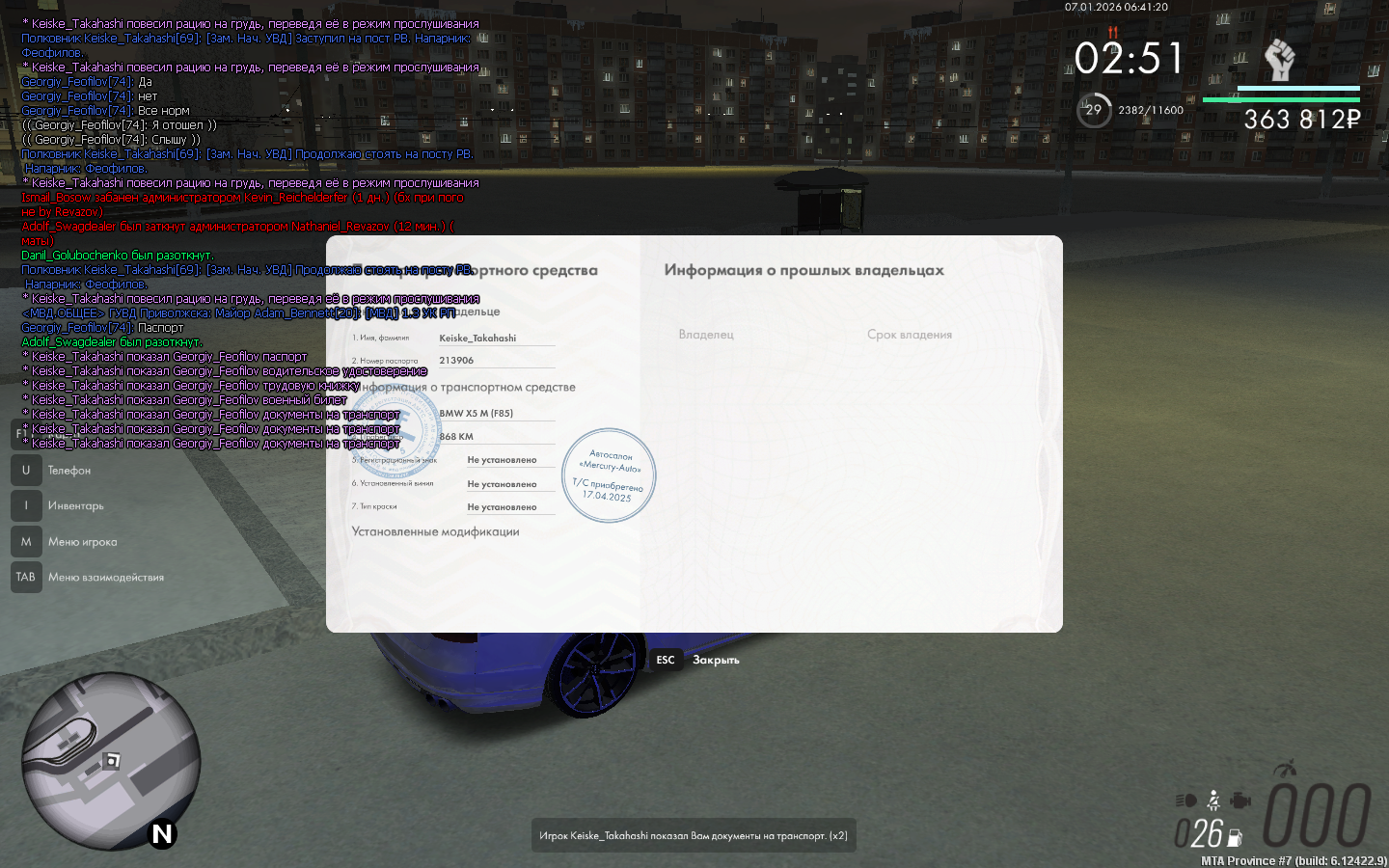Click the Закрыть label
The image size is (1389, 868).
coord(716,660)
